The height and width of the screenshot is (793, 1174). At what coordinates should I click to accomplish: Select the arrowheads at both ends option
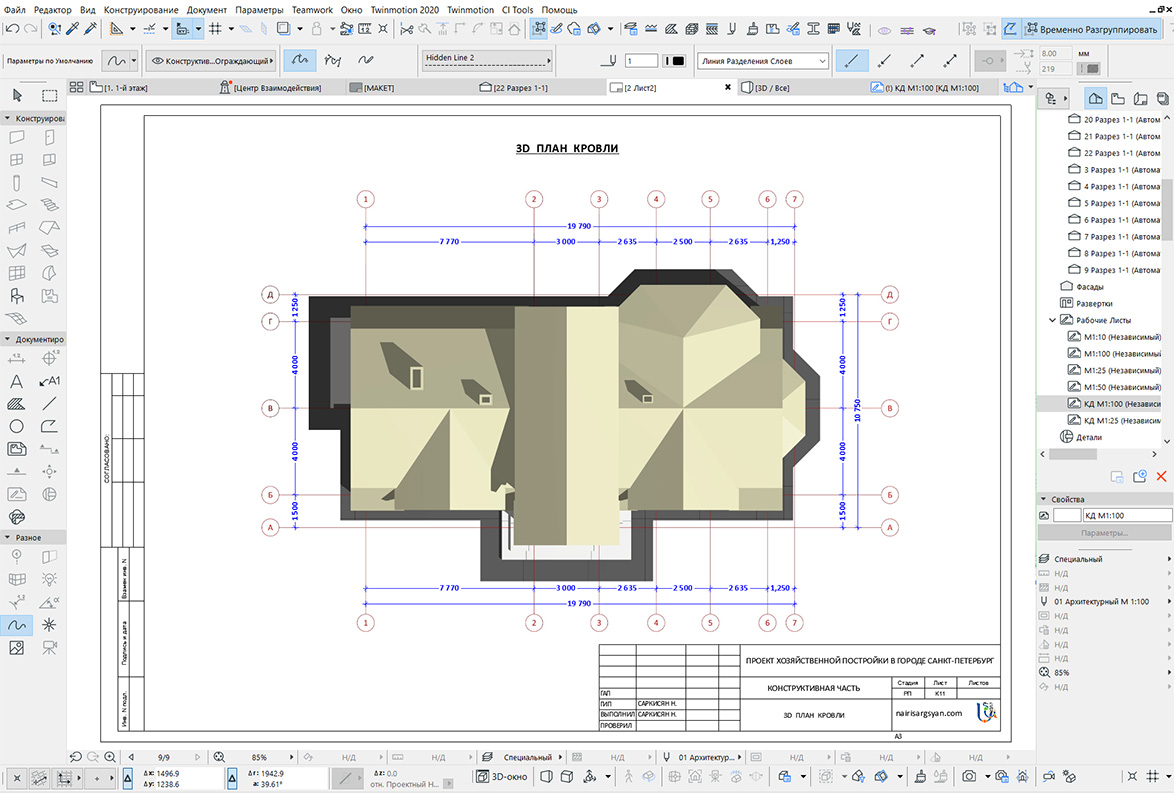pyautogui.click(x=950, y=61)
